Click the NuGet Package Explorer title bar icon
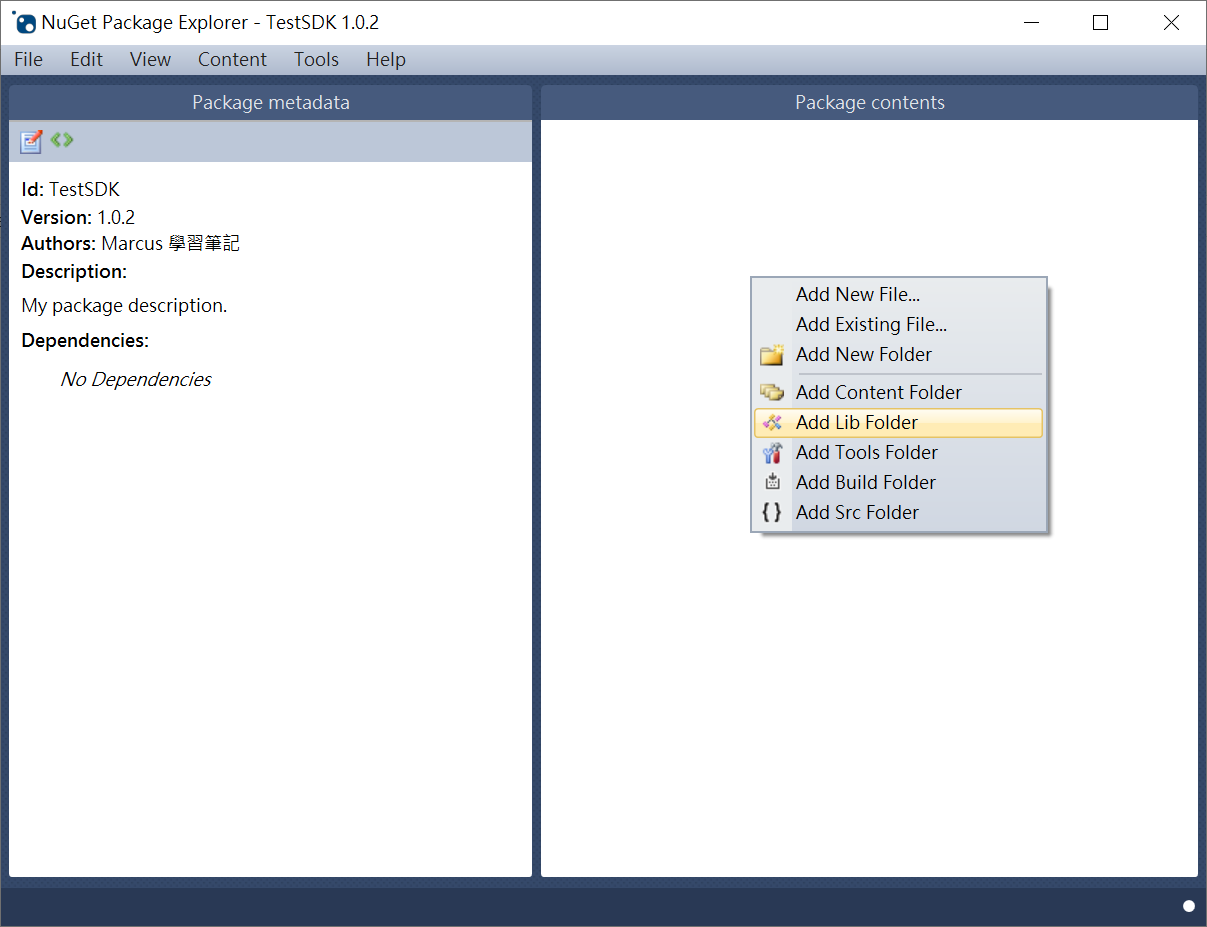The width and height of the screenshot is (1207, 927). tap(22, 22)
